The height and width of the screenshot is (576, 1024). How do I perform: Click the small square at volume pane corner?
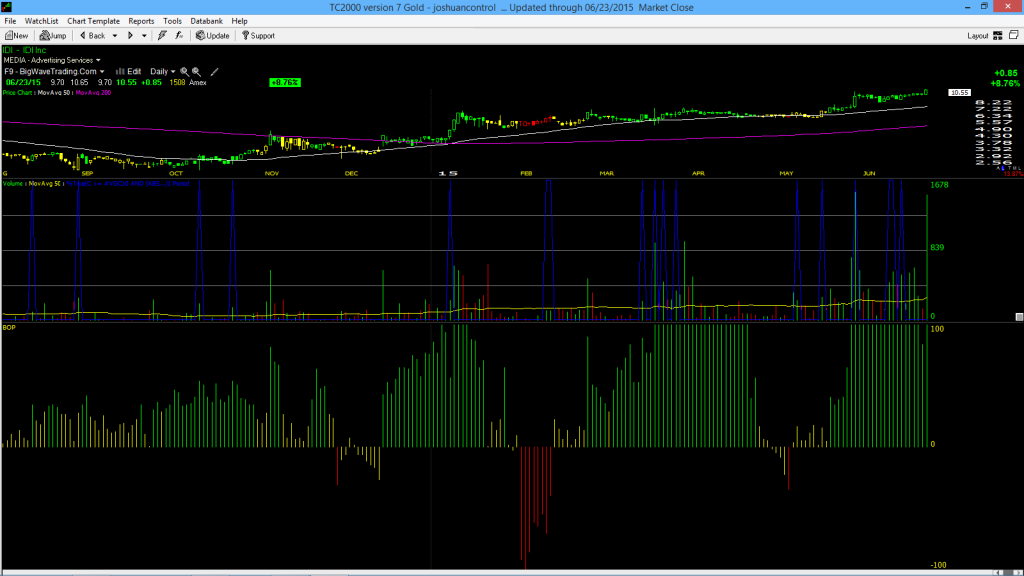1019,317
